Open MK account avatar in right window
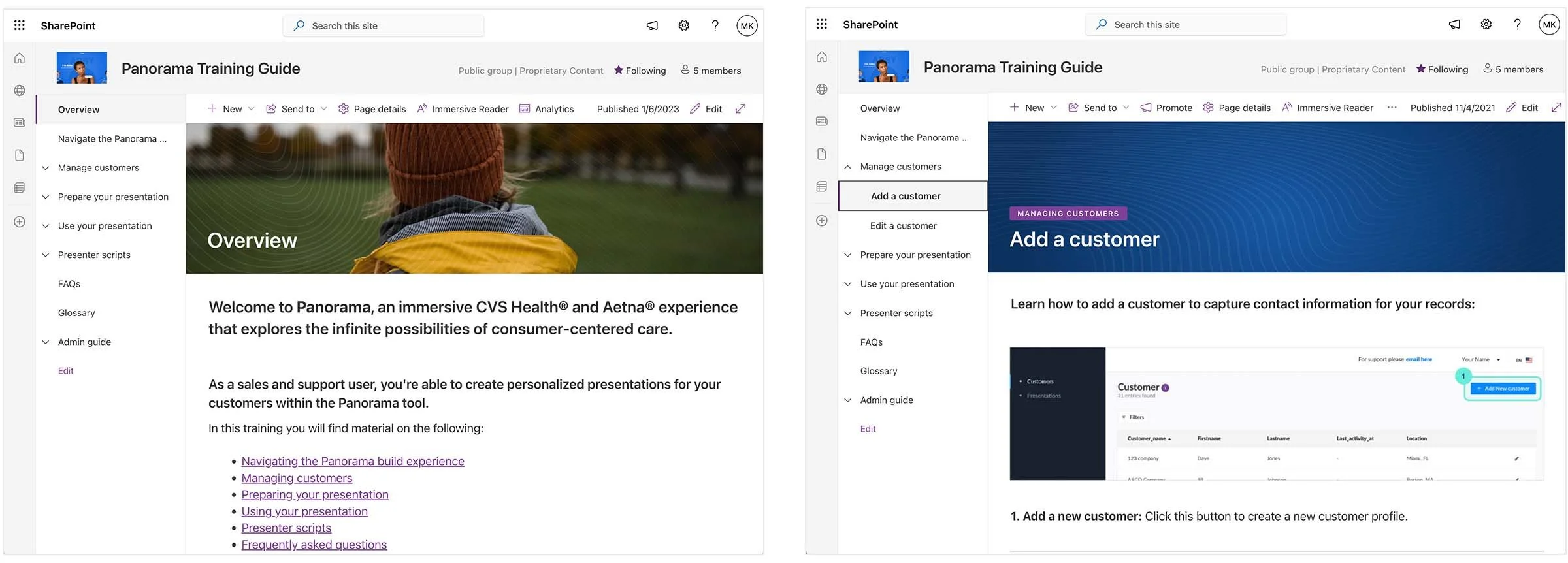1568x563 pixels. click(1549, 24)
